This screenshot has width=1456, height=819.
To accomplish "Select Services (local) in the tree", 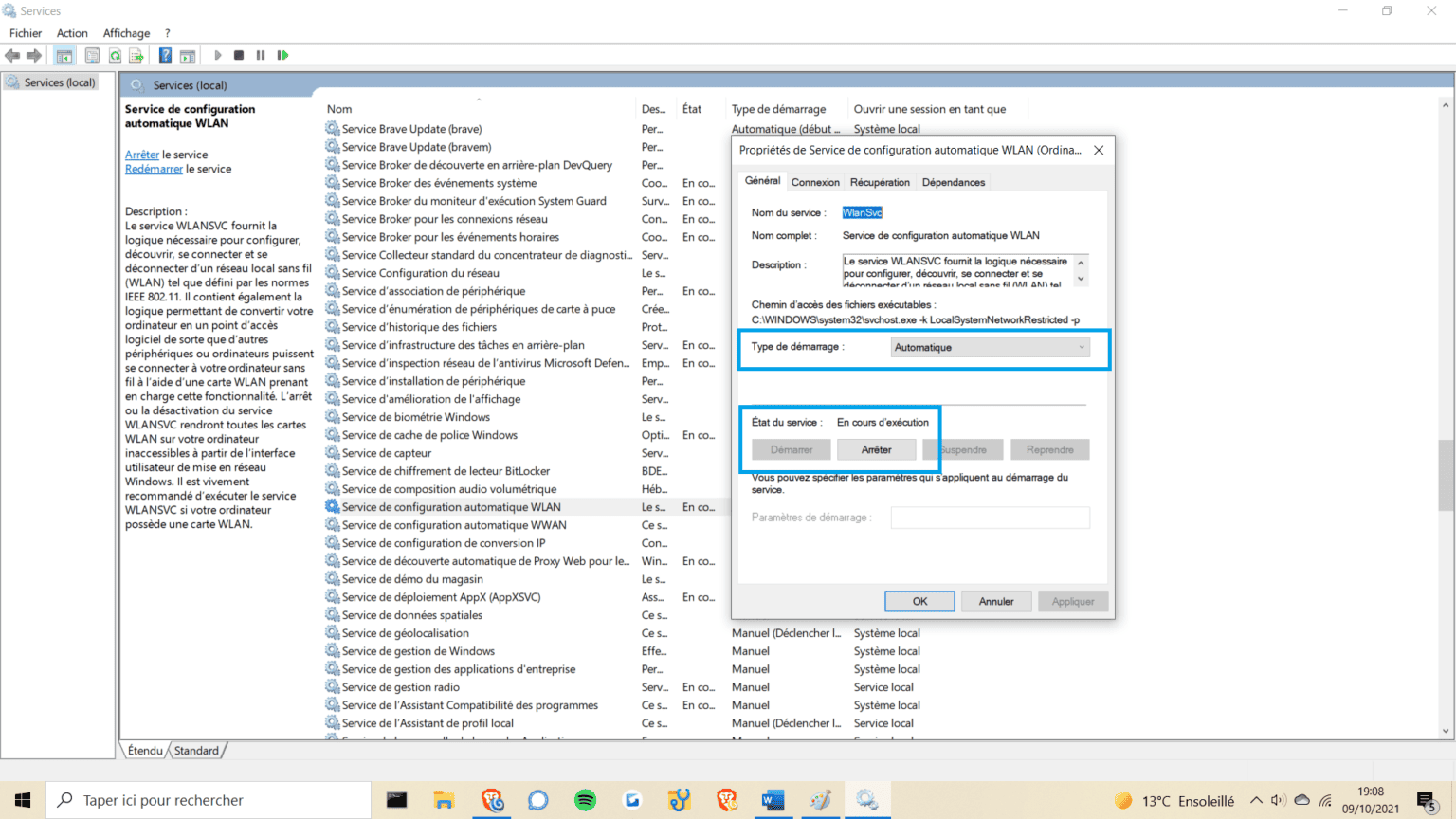I will pos(51,82).
